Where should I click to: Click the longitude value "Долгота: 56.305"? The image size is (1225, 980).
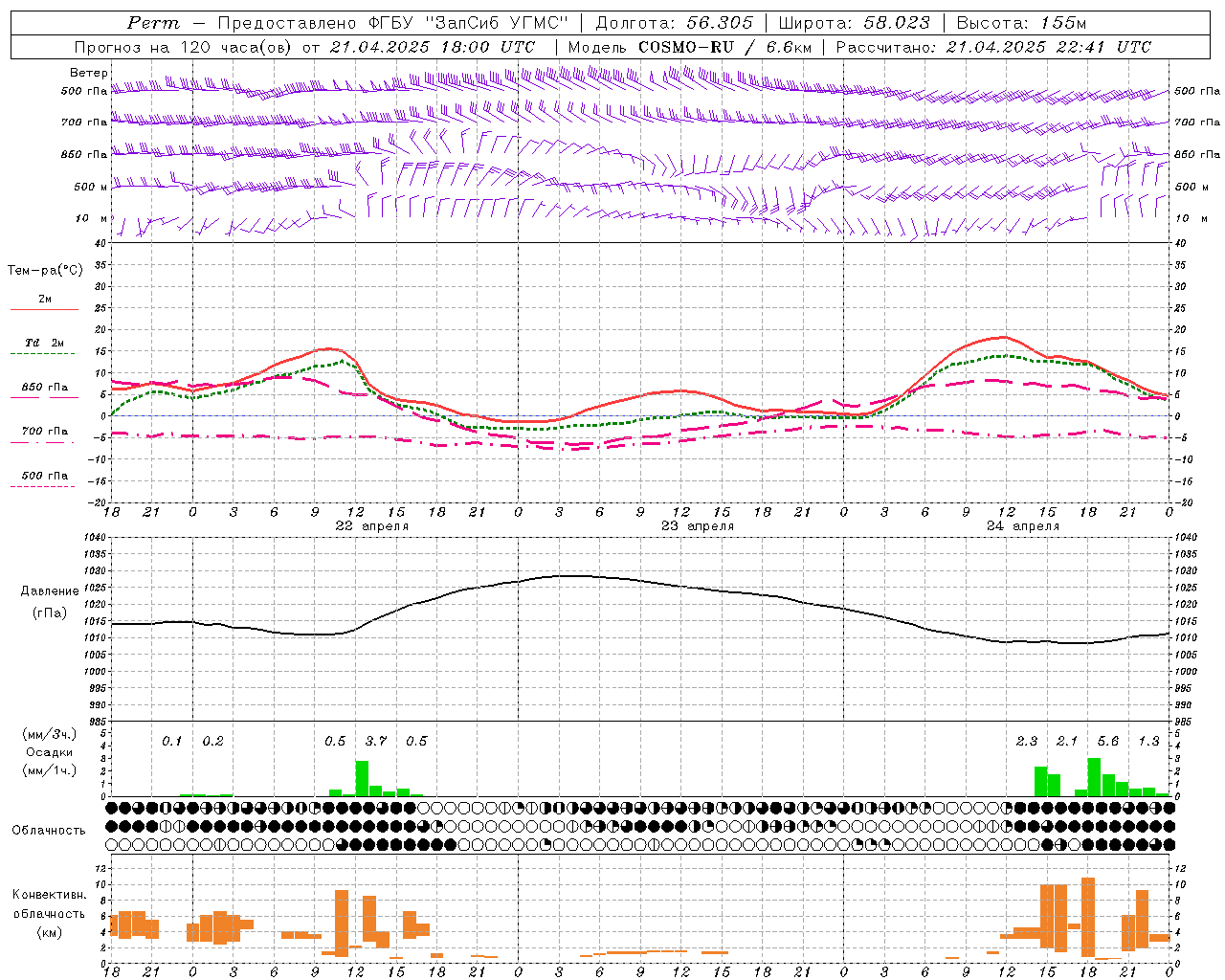click(x=674, y=23)
